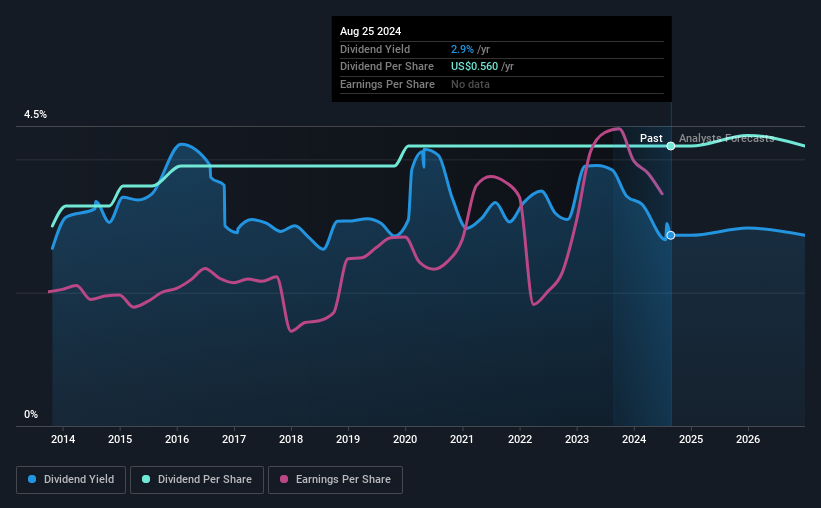Screen dimensions: 821x508
Task: Click the pink Earnings Per Share legend dot
Action: (284, 479)
